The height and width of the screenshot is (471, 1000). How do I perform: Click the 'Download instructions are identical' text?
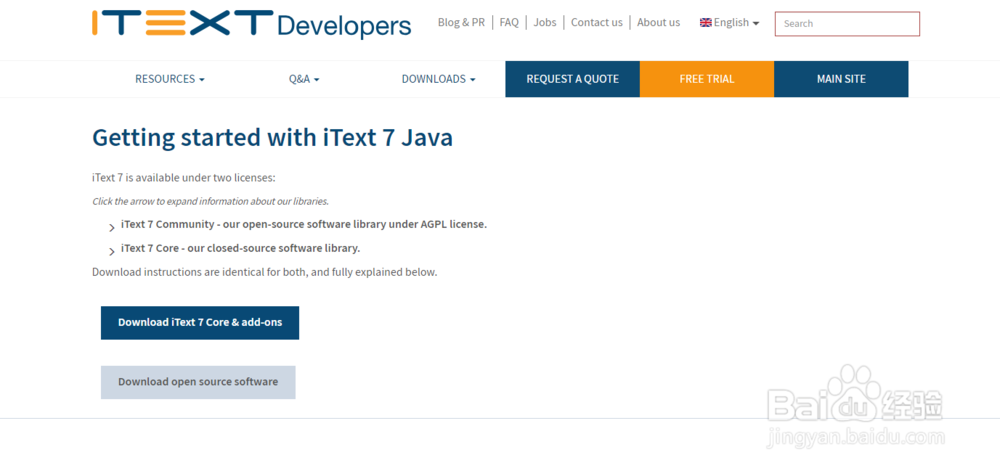(265, 272)
